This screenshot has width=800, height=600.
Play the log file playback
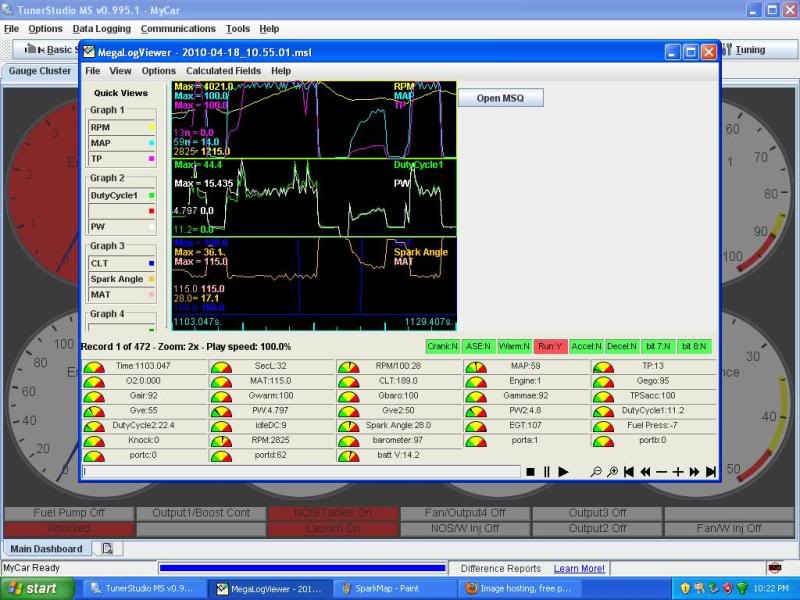563,471
